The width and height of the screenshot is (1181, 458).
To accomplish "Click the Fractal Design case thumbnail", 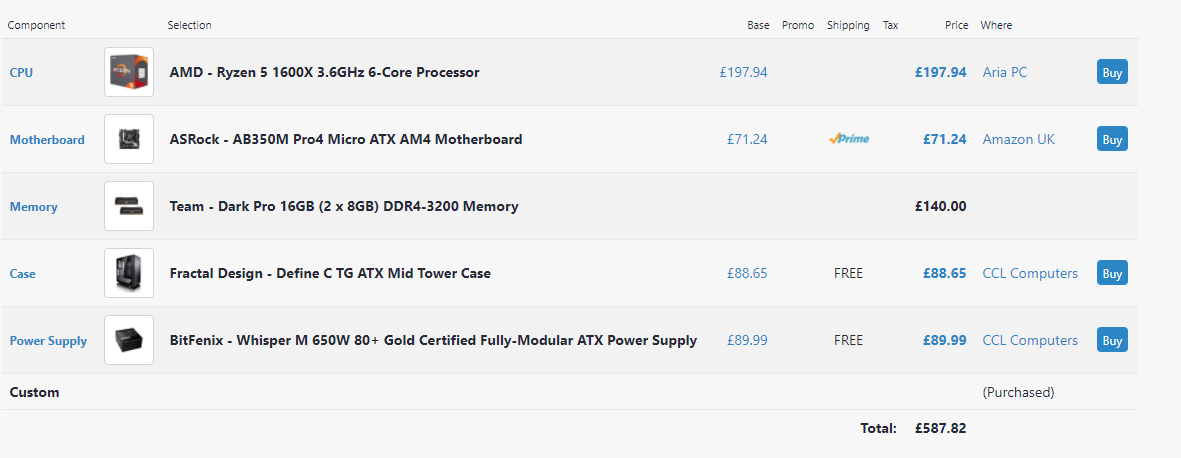I will (x=129, y=273).
